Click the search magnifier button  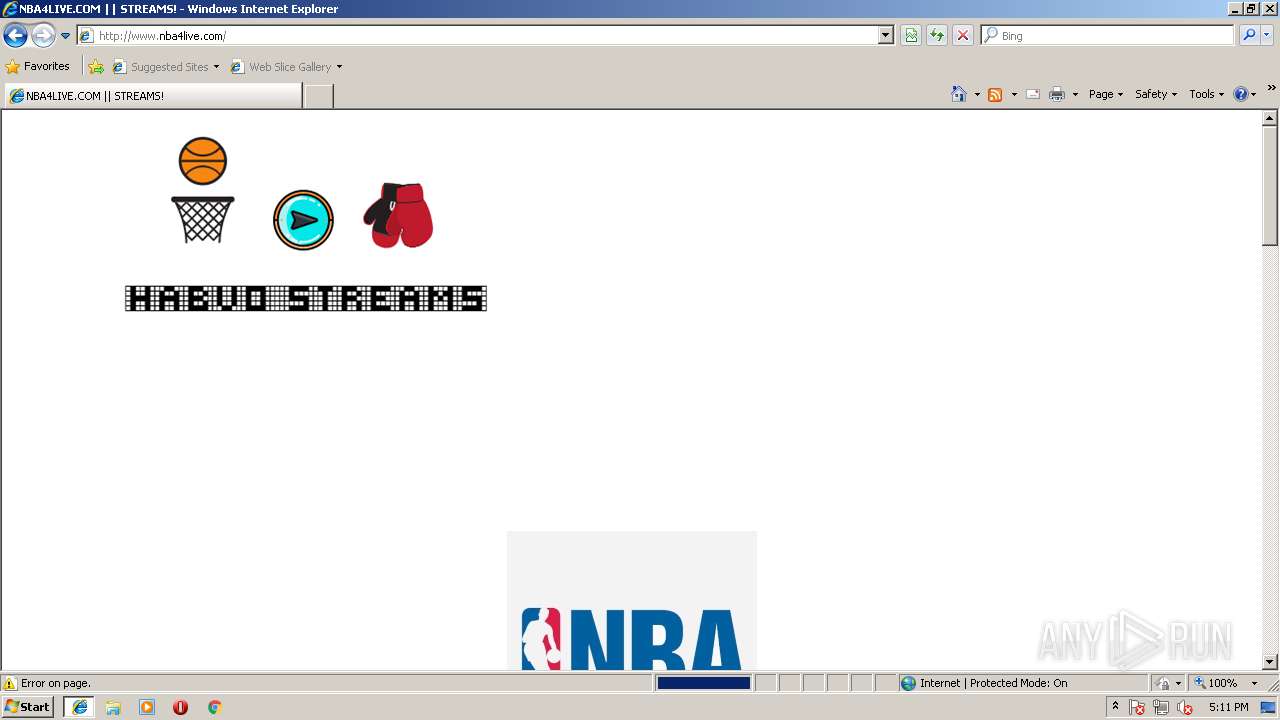(x=1249, y=35)
